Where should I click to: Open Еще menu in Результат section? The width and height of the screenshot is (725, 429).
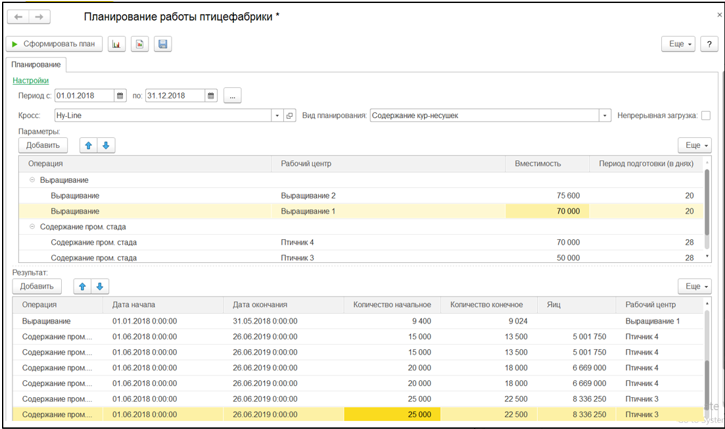click(x=695, y=286)
